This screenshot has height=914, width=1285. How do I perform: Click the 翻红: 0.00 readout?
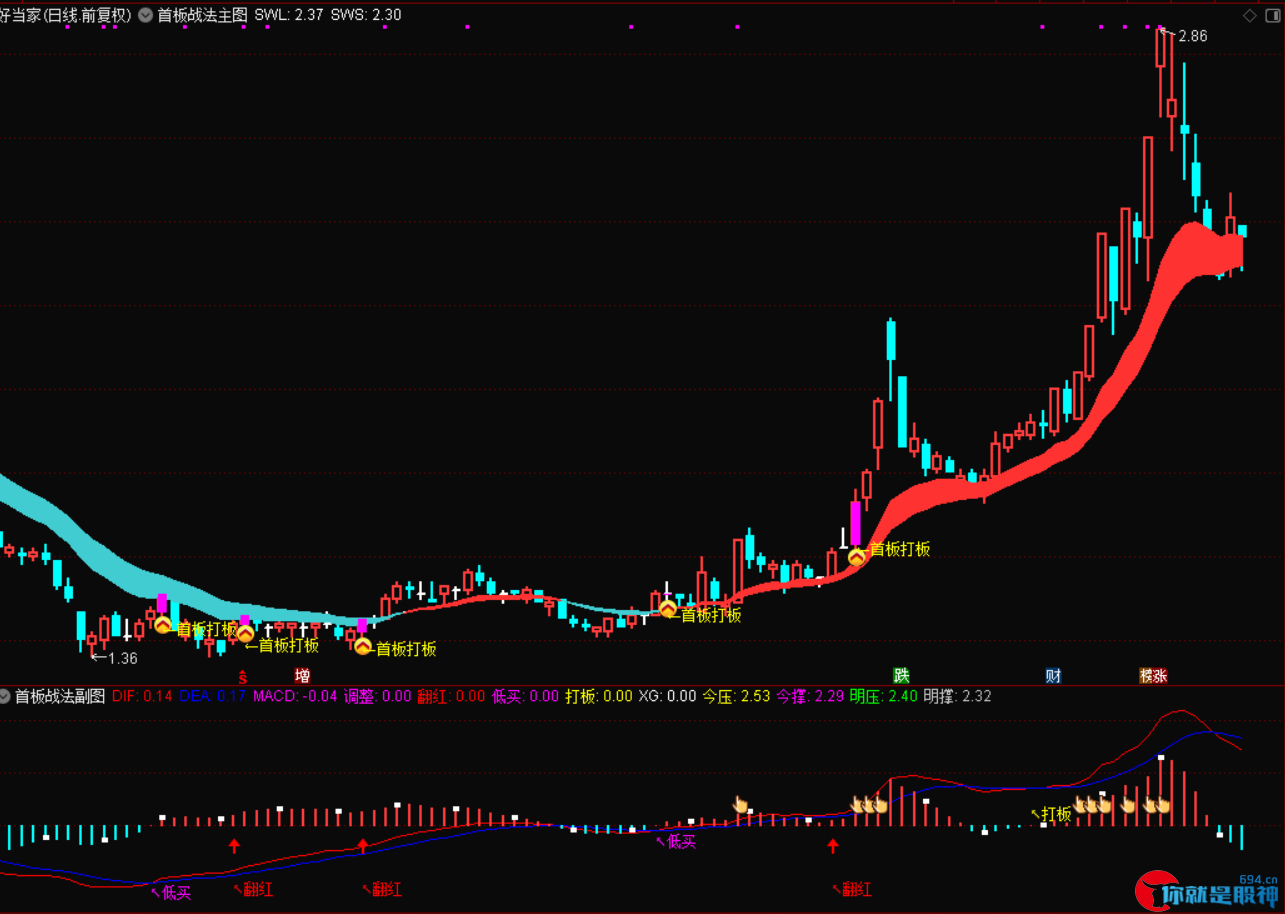tap(452, 696)
